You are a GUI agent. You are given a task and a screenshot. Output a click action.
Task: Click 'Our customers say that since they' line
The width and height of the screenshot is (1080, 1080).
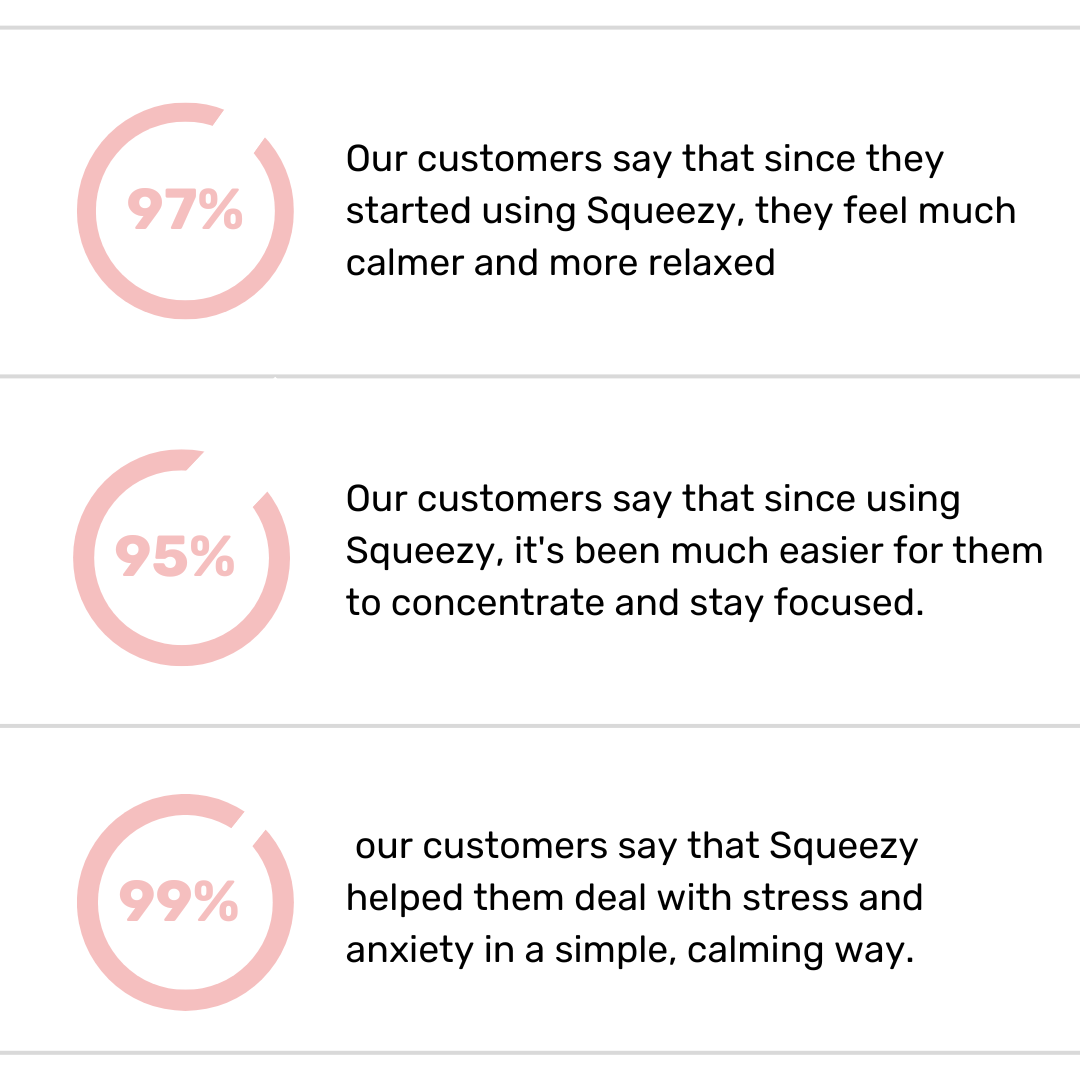[645, 159]
